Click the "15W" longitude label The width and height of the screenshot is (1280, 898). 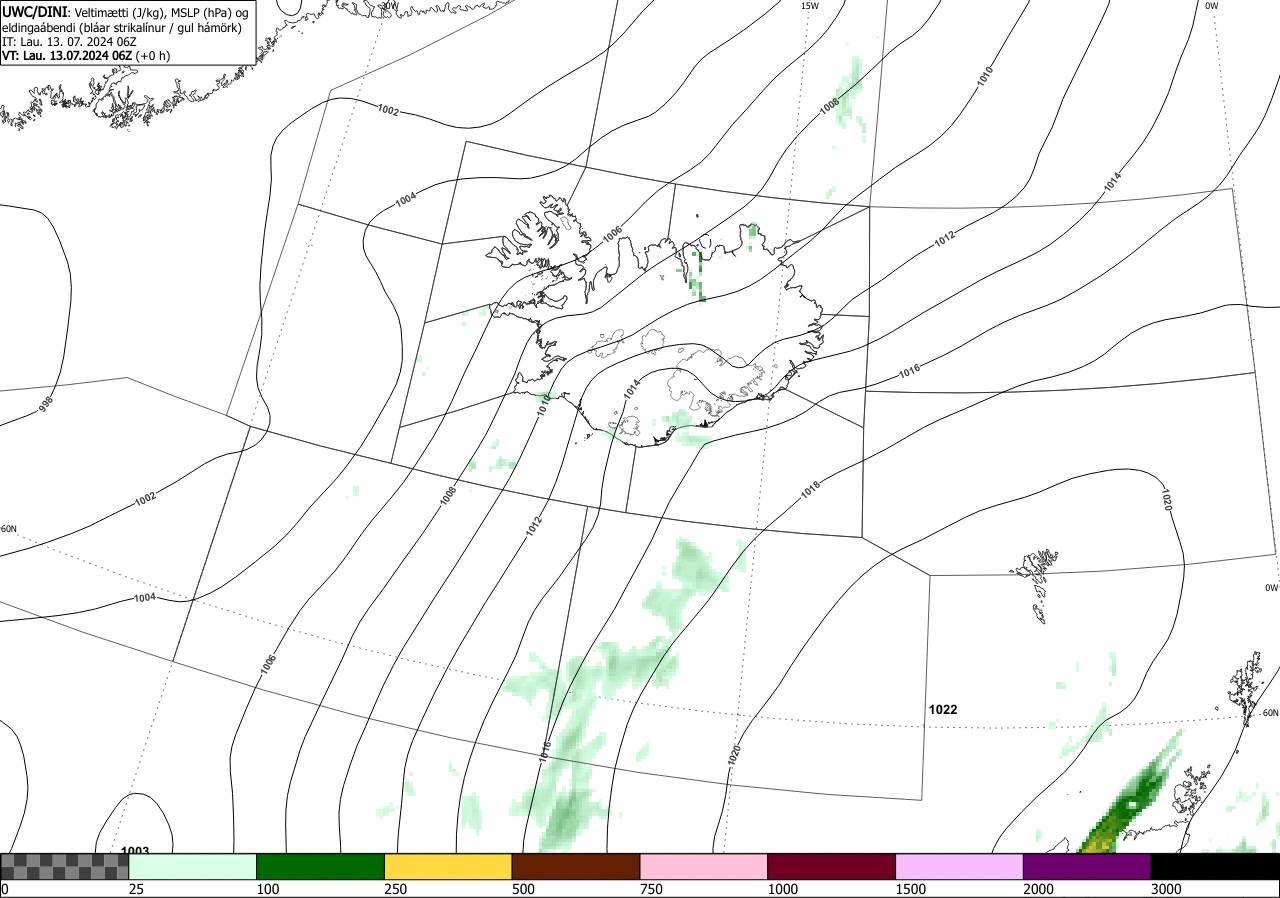[810, 6]
